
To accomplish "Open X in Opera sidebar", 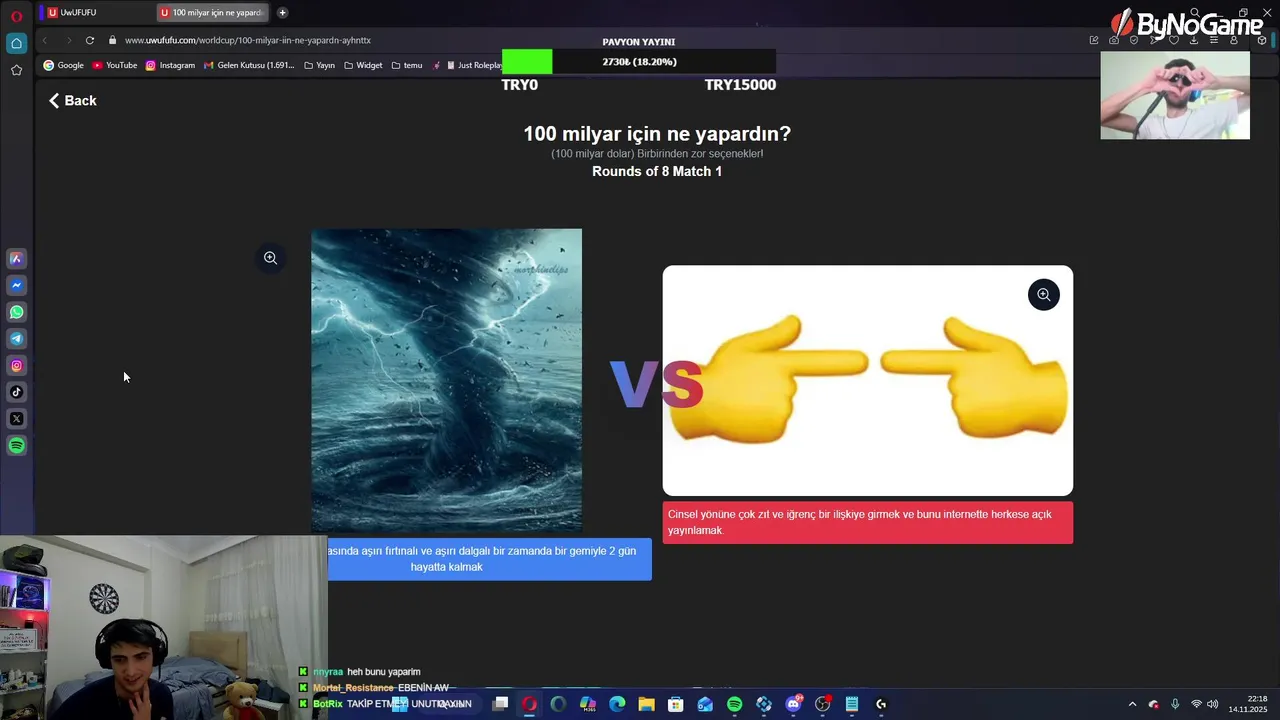I will [16, 419].
